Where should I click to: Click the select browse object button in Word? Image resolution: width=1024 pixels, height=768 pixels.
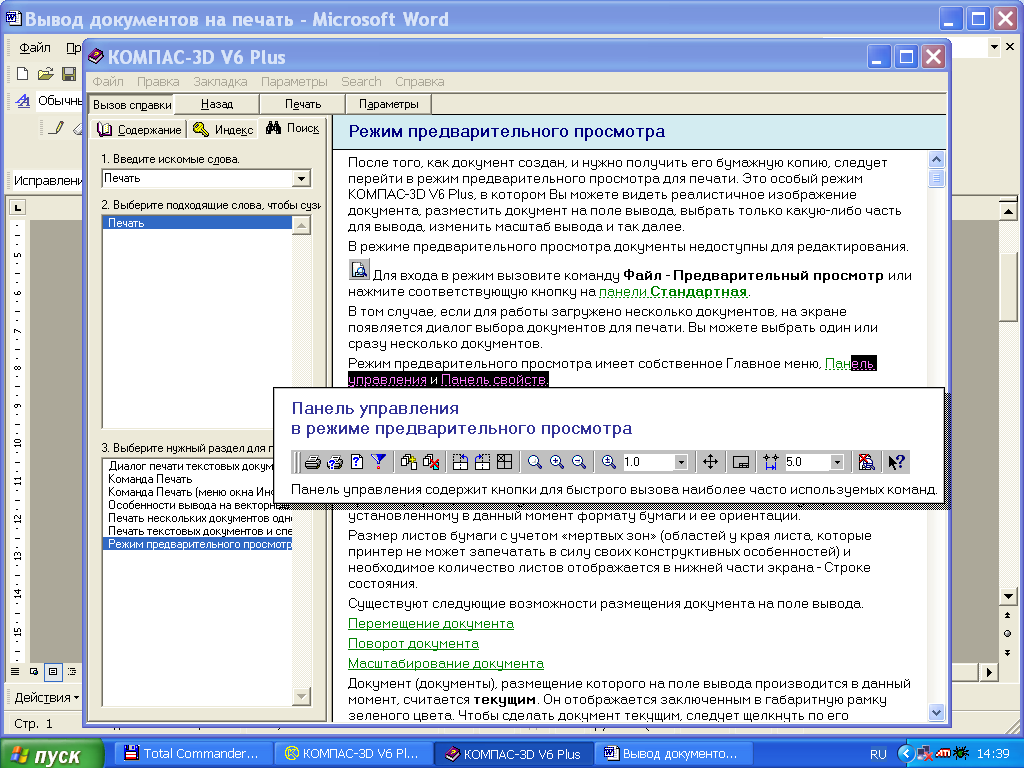click(x=1008, y=633)
